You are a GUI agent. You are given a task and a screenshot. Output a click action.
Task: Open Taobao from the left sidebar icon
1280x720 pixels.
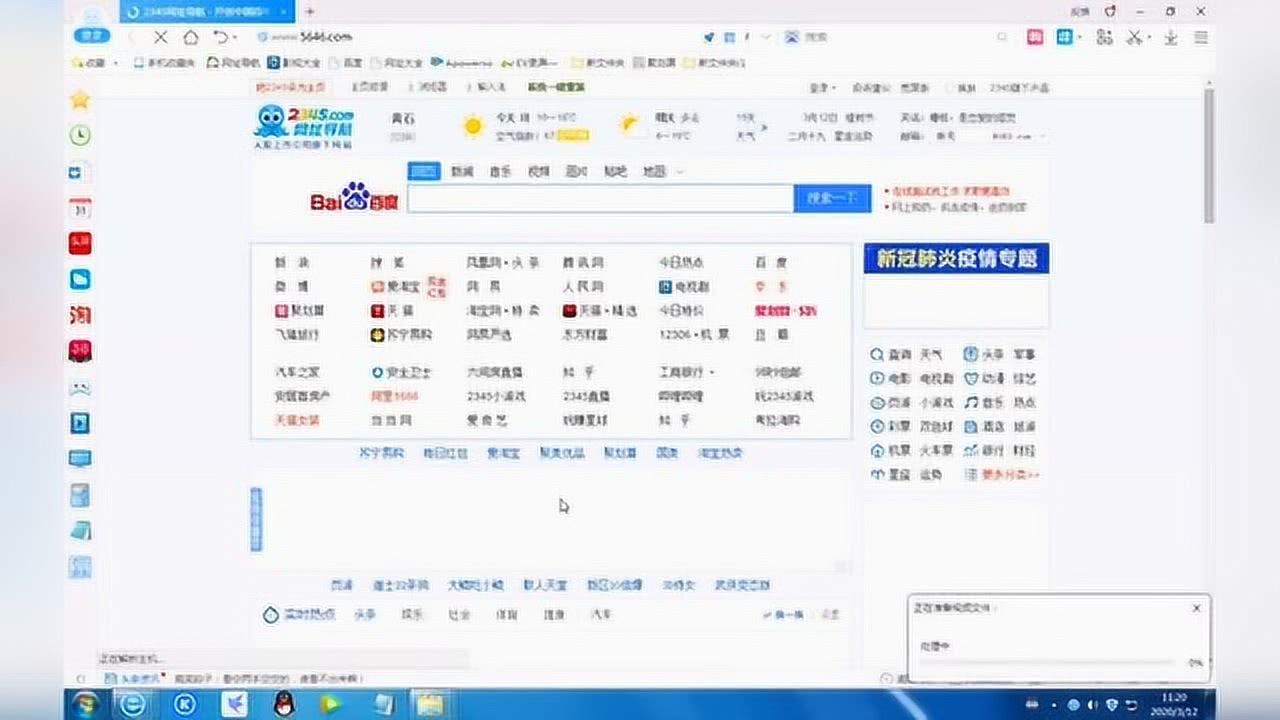point(80,315)
